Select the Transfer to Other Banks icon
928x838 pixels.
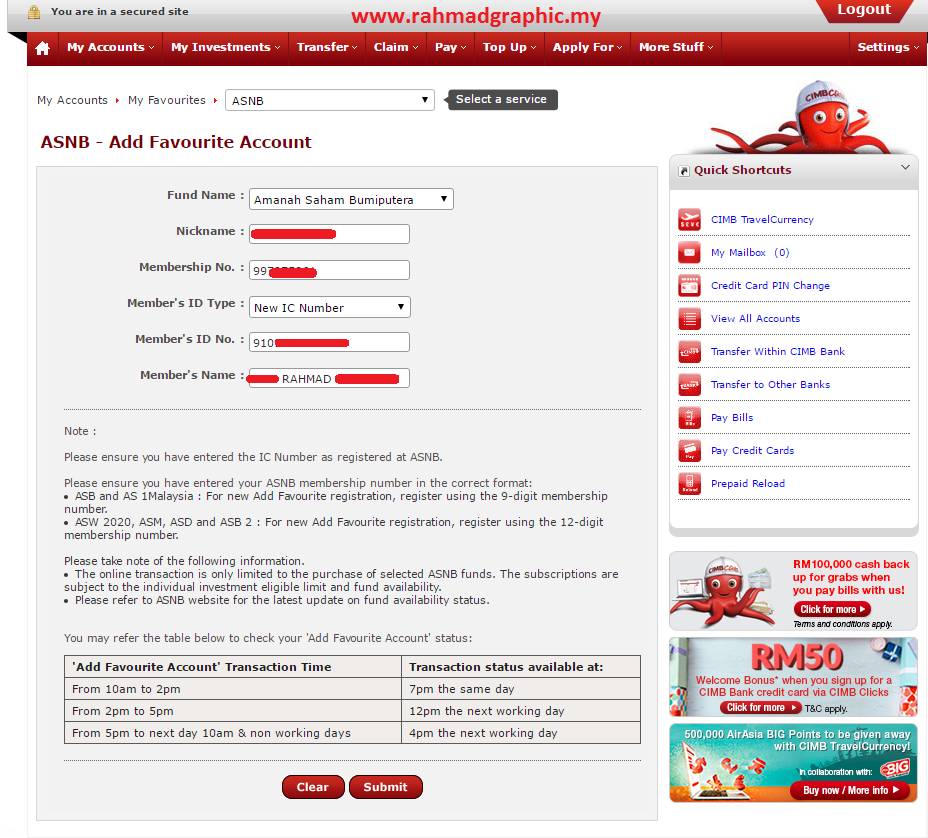pyautogui.click(x=689, y=385)
